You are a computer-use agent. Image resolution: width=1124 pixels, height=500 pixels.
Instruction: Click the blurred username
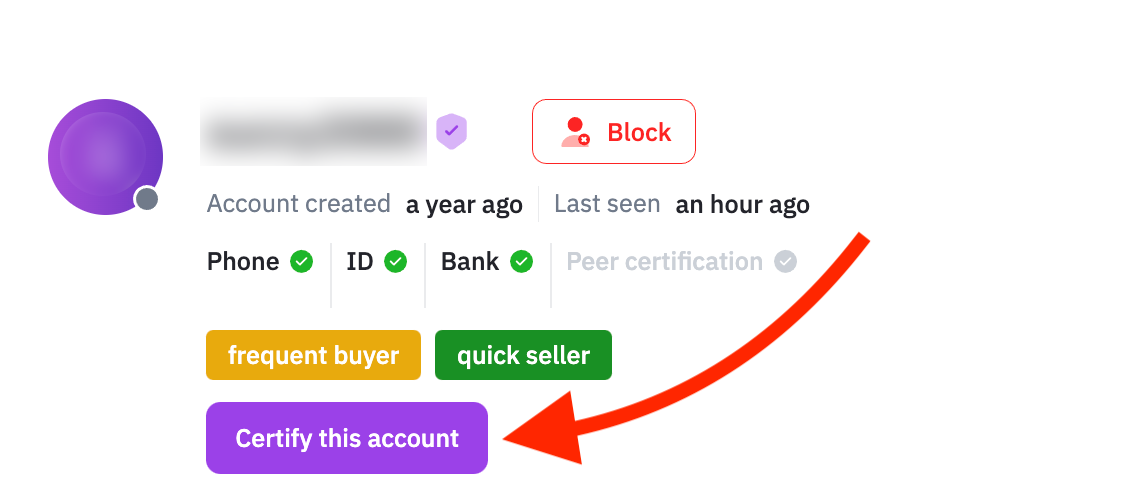(313, 131)
